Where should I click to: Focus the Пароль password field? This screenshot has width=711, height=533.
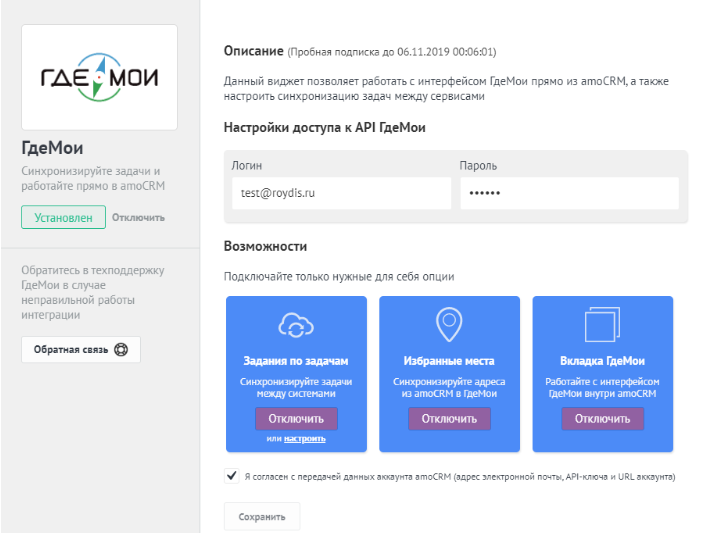click(570, 193)
